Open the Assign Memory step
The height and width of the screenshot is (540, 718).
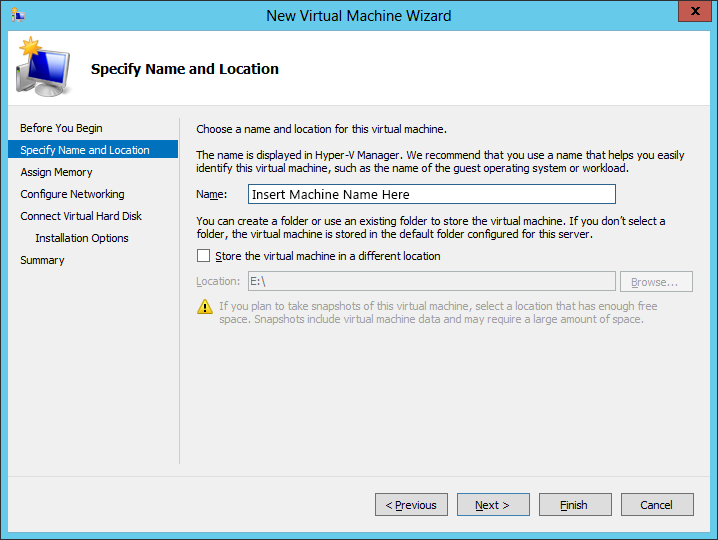(56, 172)
